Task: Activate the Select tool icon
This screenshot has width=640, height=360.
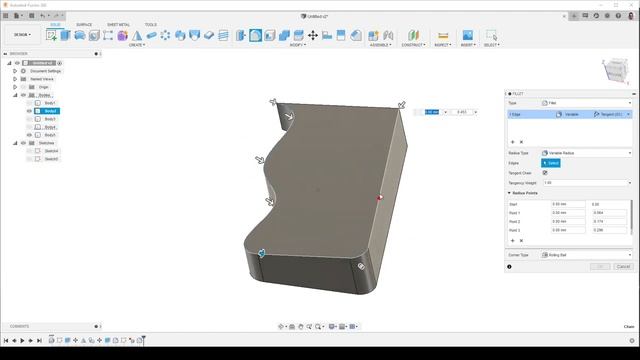Action: (x=491, y=36)
